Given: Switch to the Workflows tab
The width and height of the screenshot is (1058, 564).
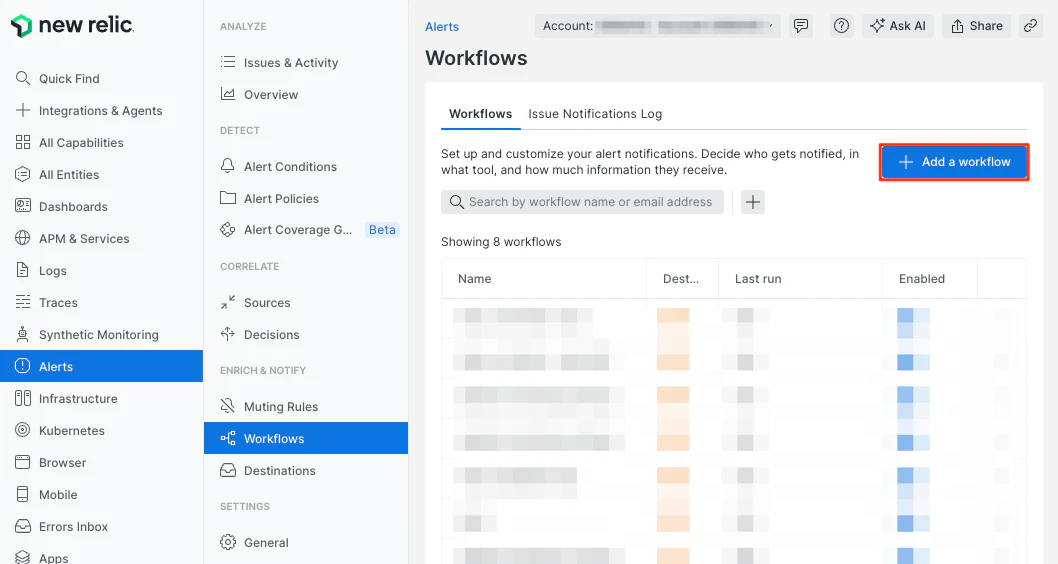Looking at the screenshot, I should click(480, 114).
